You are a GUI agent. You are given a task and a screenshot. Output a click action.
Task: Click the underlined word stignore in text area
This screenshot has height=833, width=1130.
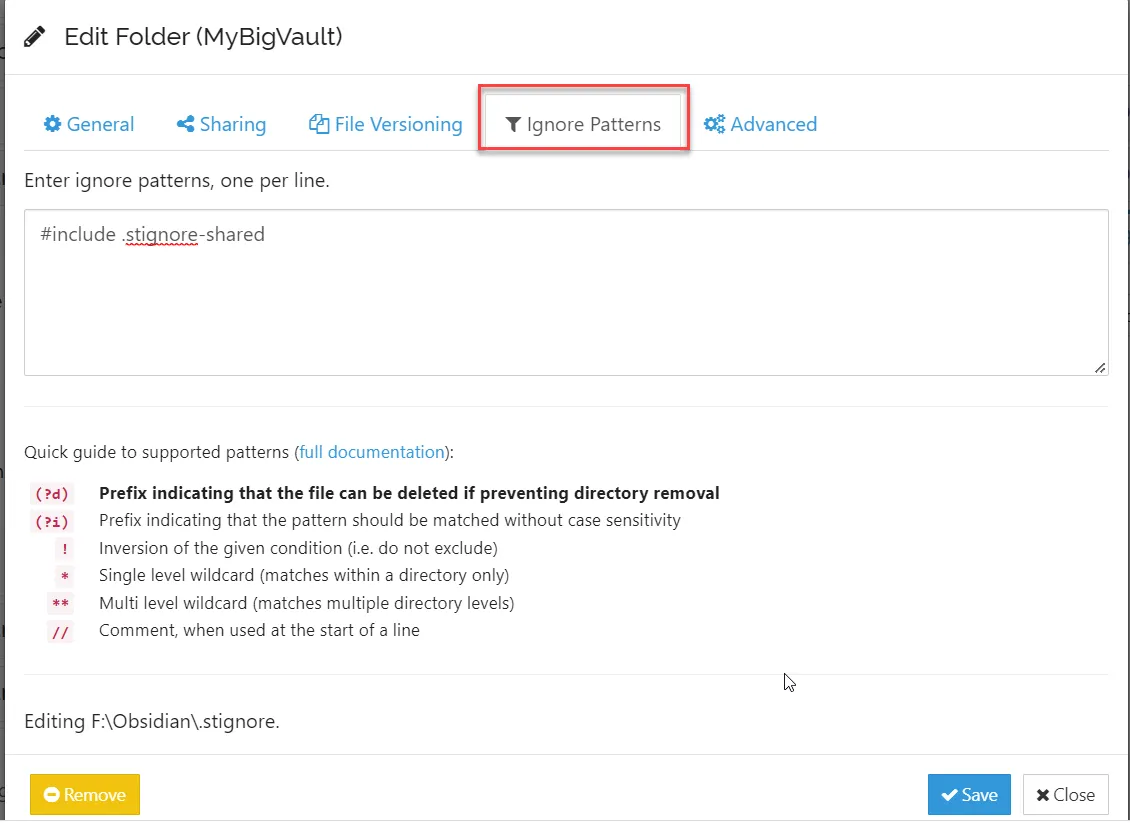pyautogui.click(x=162, y=236)
